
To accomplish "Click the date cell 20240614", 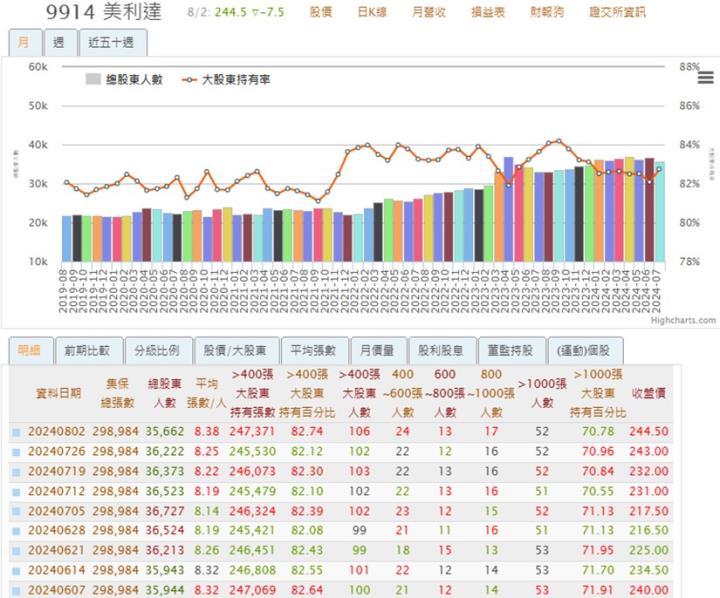I will click(x=56, y=570).
